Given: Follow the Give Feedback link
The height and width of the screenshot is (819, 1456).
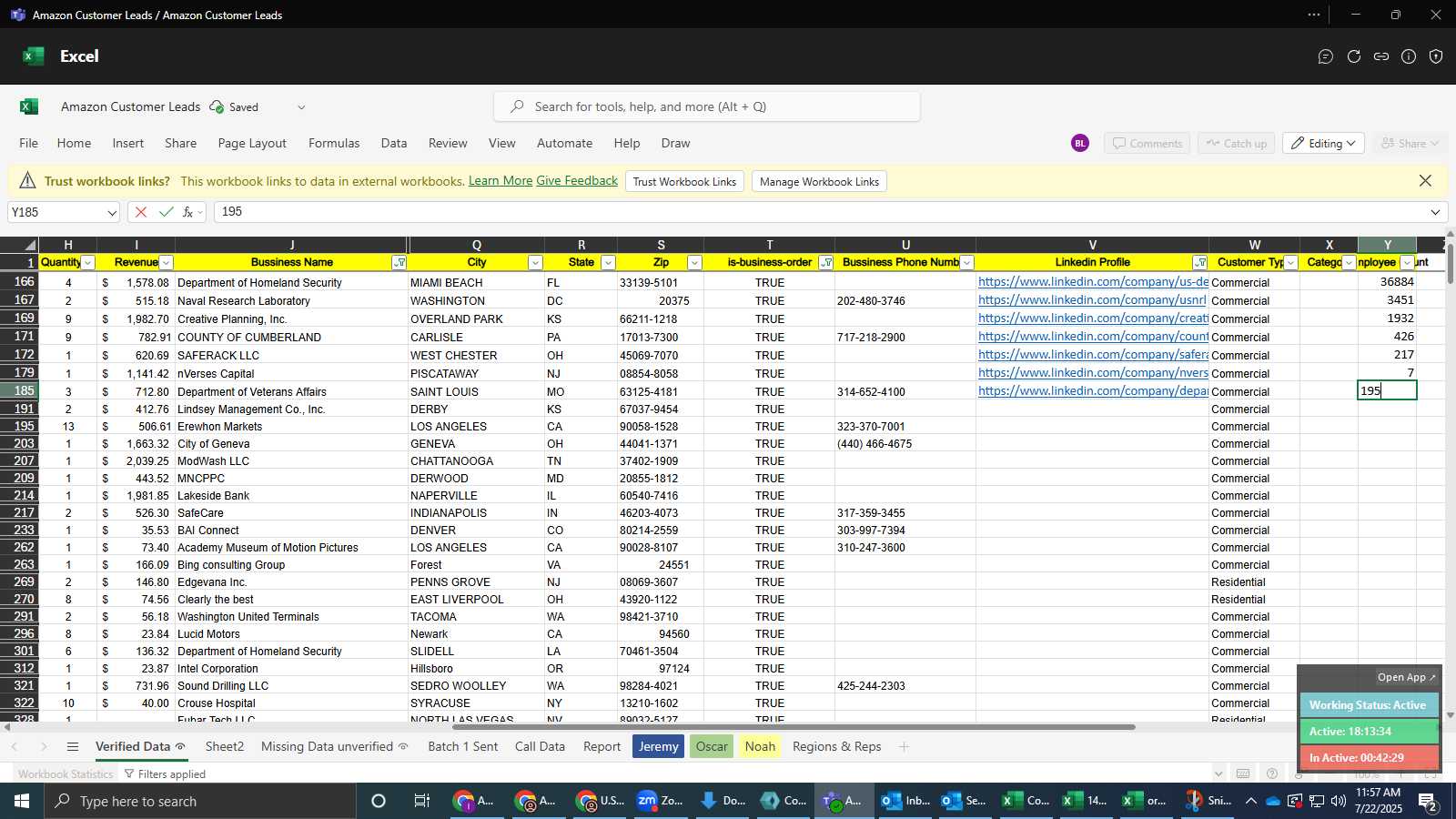Looking at the screenshot, I should (577, 180).
